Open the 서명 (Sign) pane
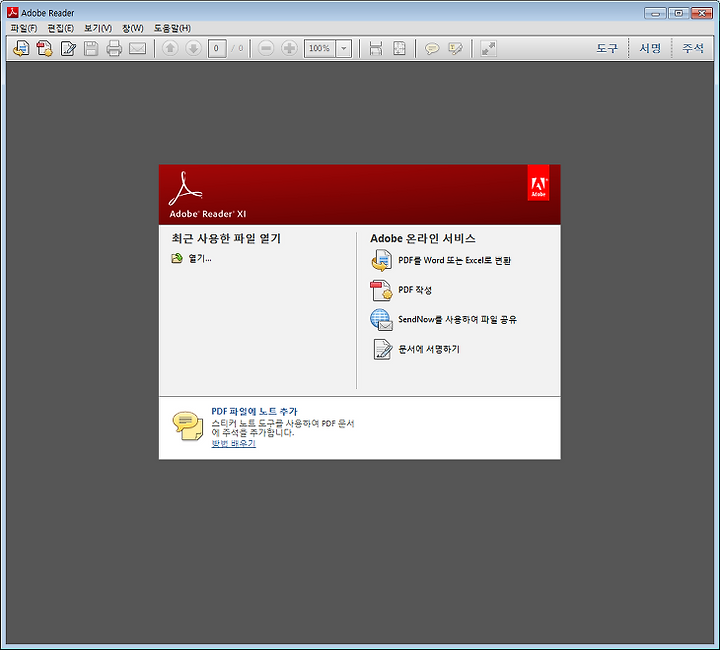The width and height of the screenshot is (720, 650). [650, 48]
